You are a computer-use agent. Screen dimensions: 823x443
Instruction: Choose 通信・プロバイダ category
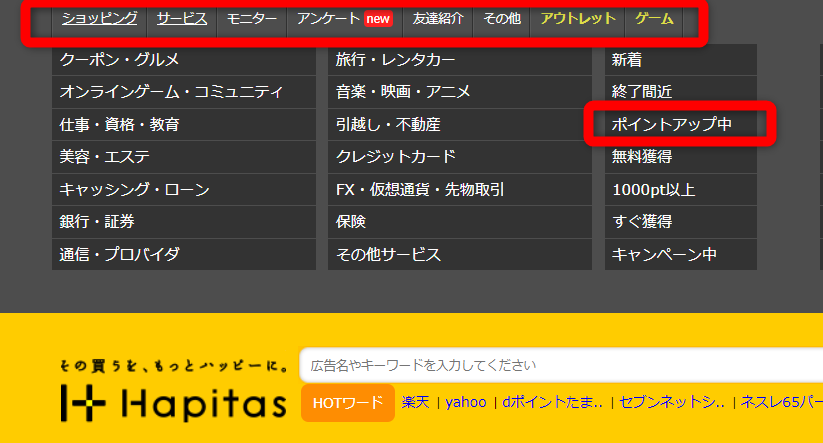(x=184, y=254)
